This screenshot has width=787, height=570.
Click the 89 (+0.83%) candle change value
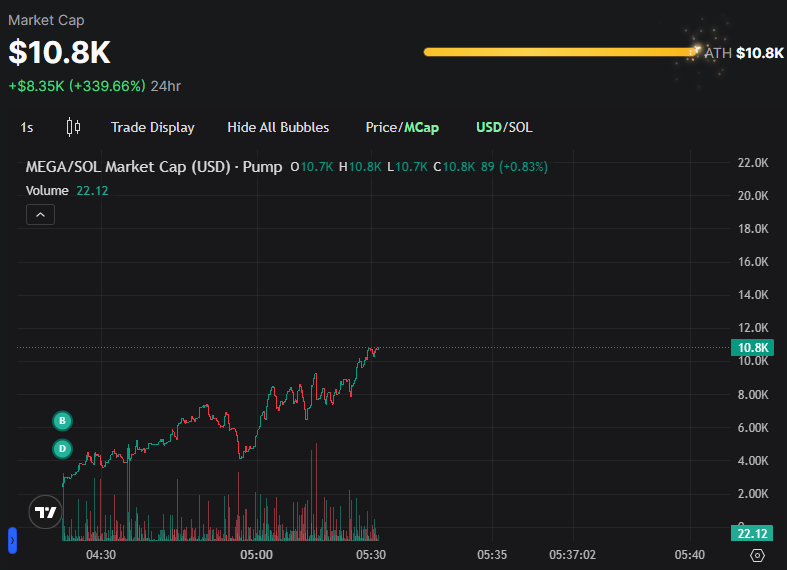point(514,167)
